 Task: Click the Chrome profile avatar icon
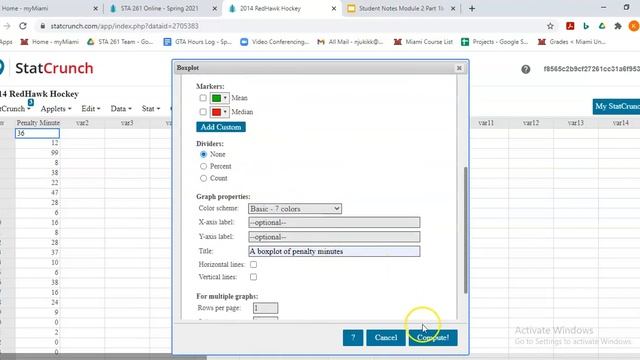tap(634, 26)
